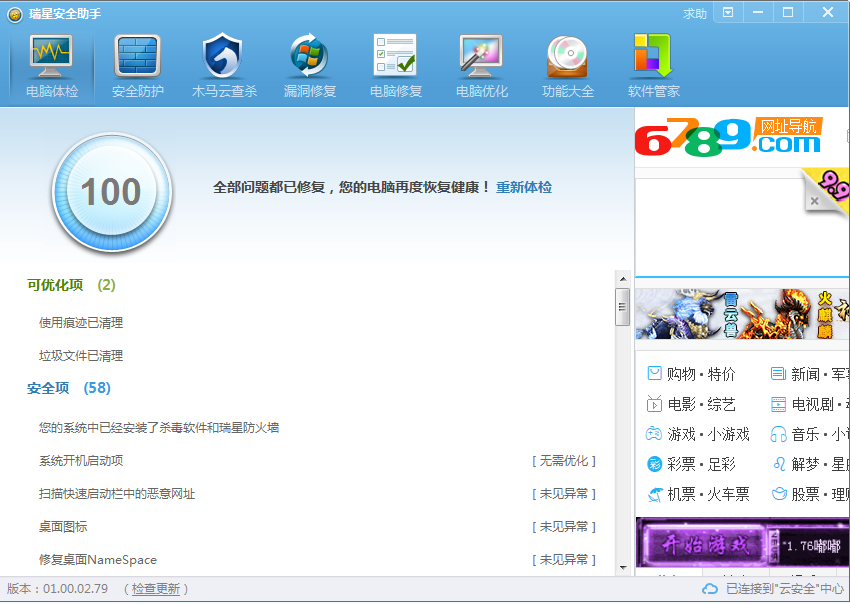Open the 电影·综艺 link

pos(701,404)
